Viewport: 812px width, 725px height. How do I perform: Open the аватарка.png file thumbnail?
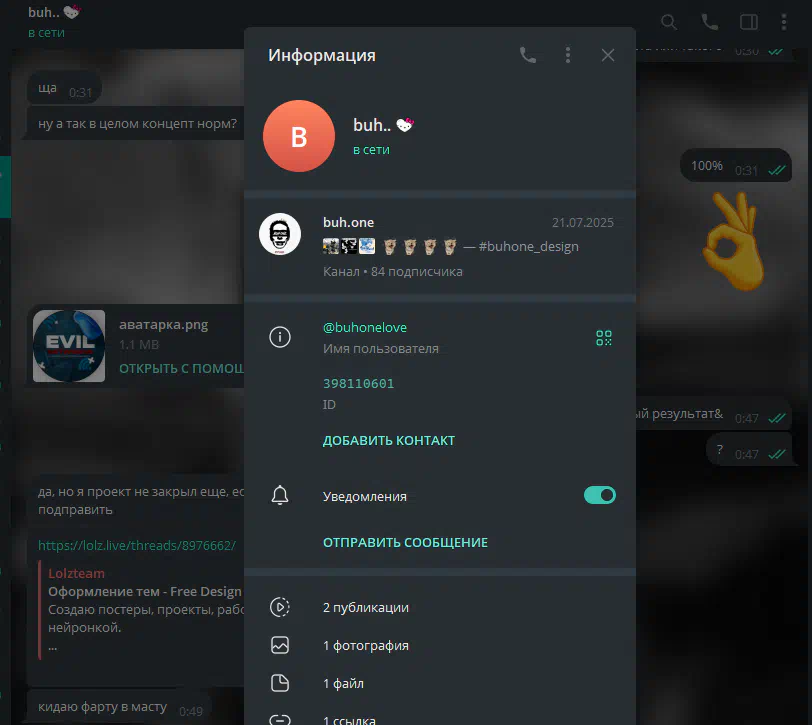coord(69,346)
